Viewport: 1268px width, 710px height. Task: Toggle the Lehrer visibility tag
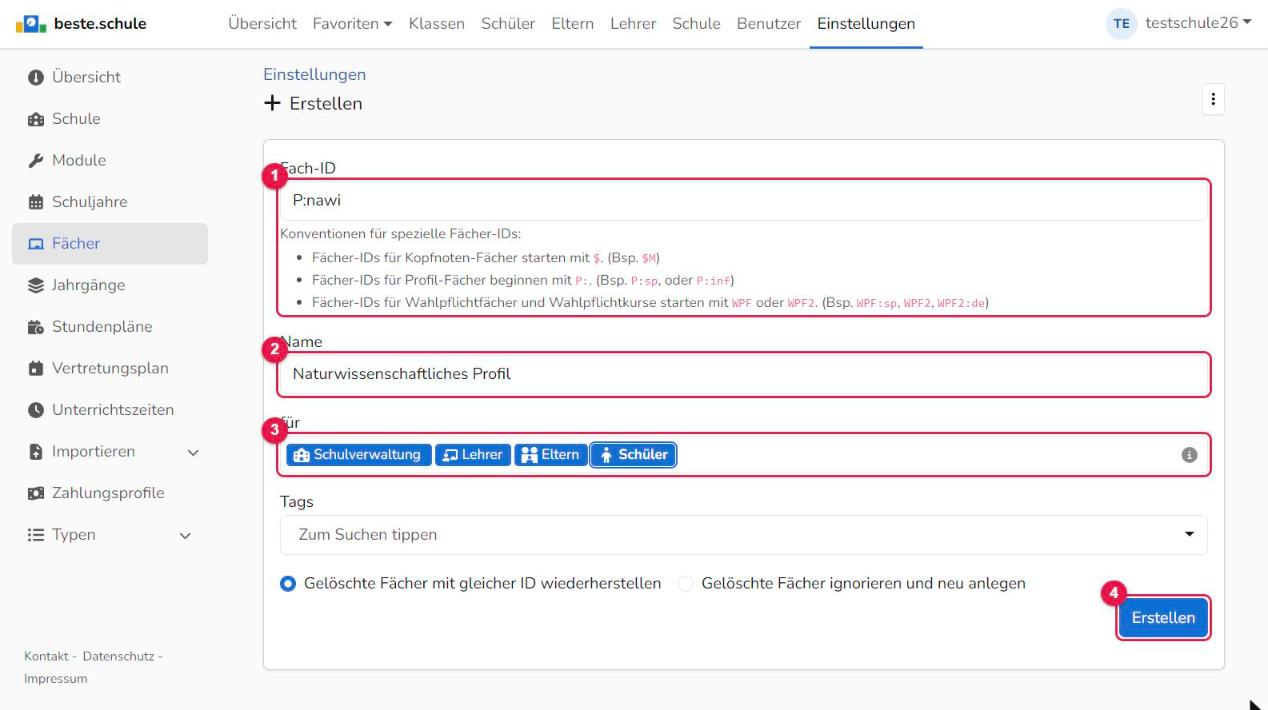(x=473, y=455)
